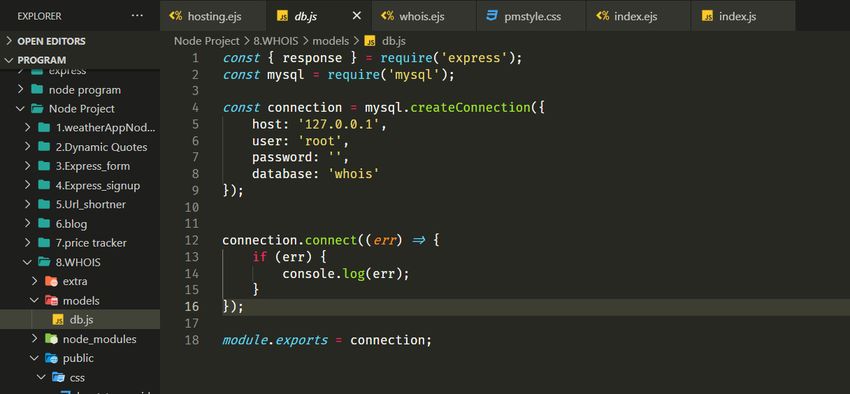Click the JS icon on db.js tab
850x394 pixels.
click(282, 16)
